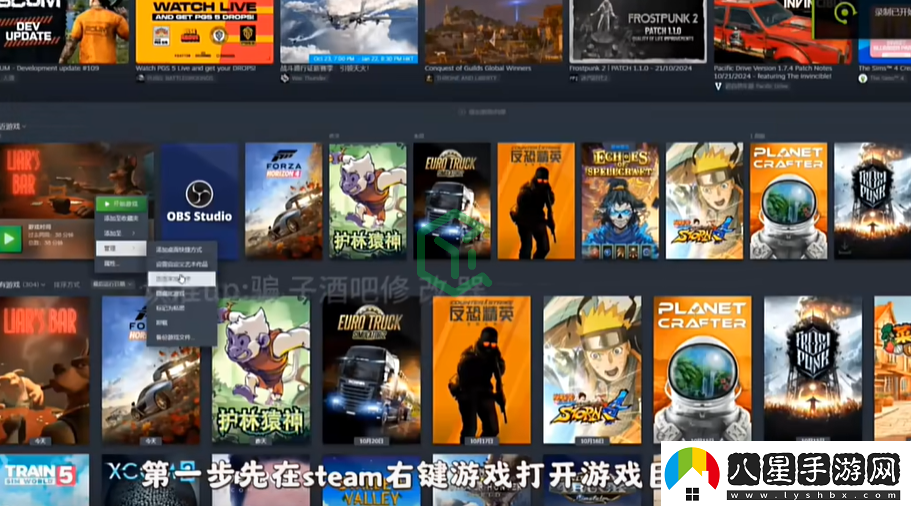The width and height of the screenshot is (911, 506).
Task: Expand the 添加至 submenu arrow
Action: pyautogui.click(x=134, y=233)
